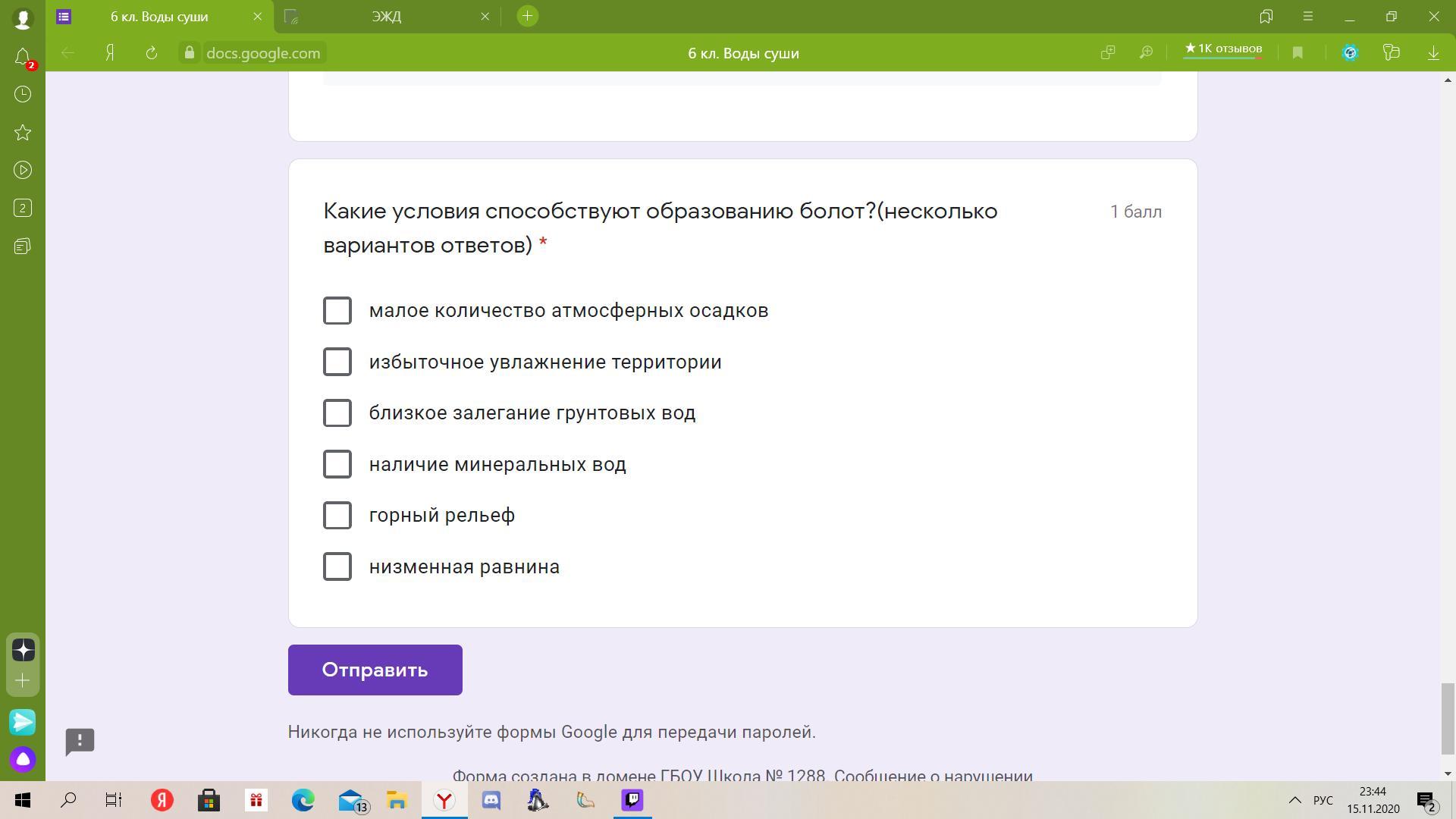Open bookmarks star in sidebar

click(23, 133)
